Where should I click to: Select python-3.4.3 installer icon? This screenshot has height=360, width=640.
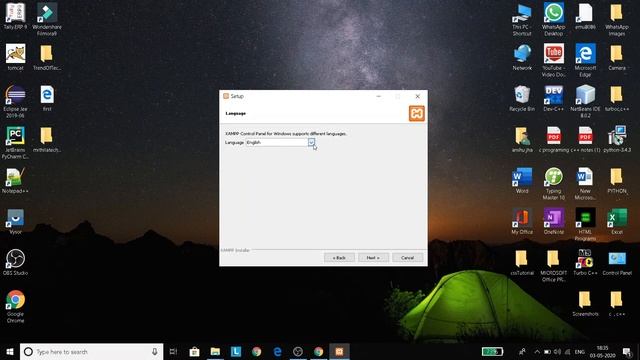[617, 139]
